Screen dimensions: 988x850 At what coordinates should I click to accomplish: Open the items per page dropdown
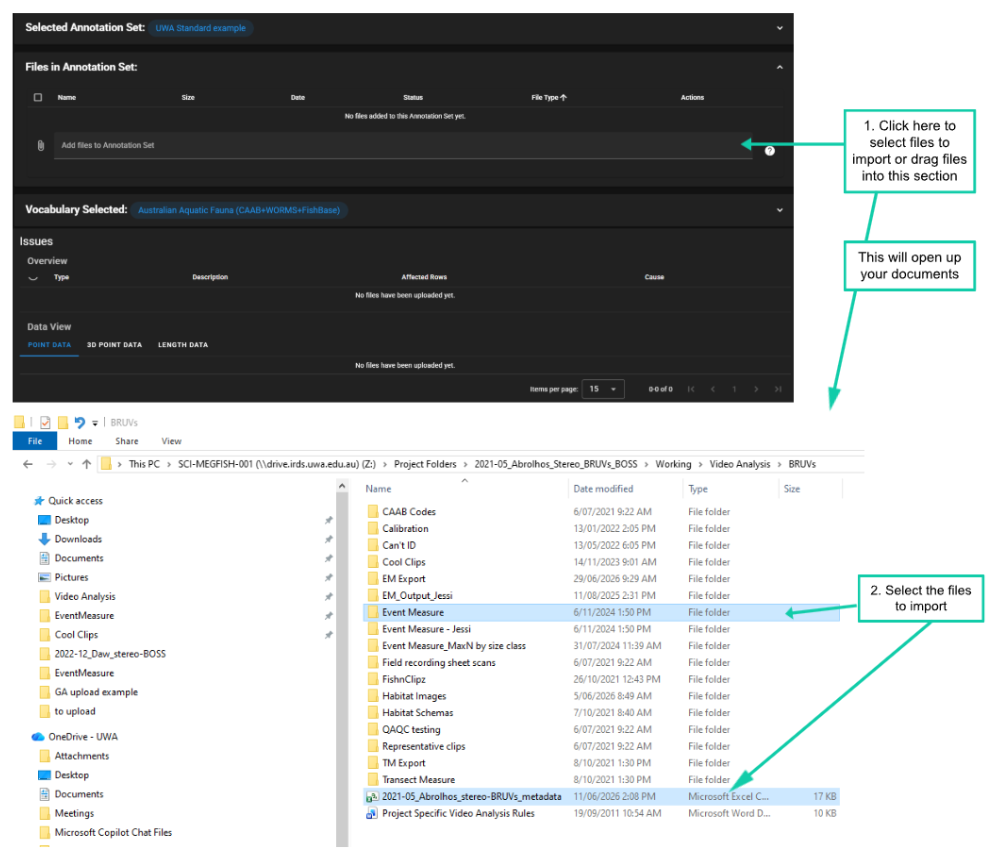[x=603, y=389]
